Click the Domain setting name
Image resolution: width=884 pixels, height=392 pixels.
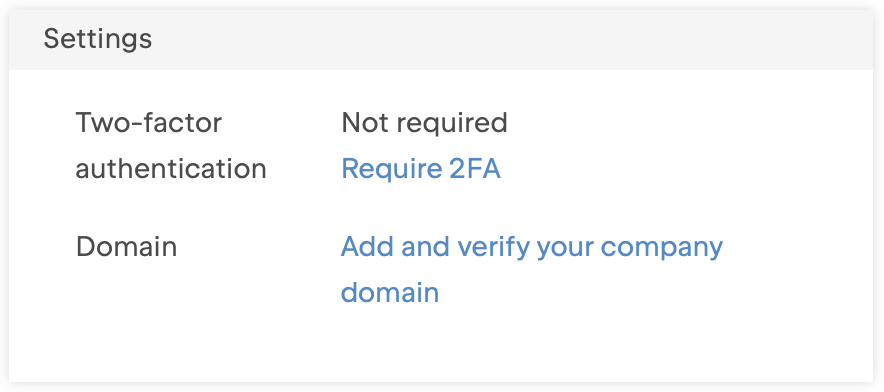click(x=126, y=246)
